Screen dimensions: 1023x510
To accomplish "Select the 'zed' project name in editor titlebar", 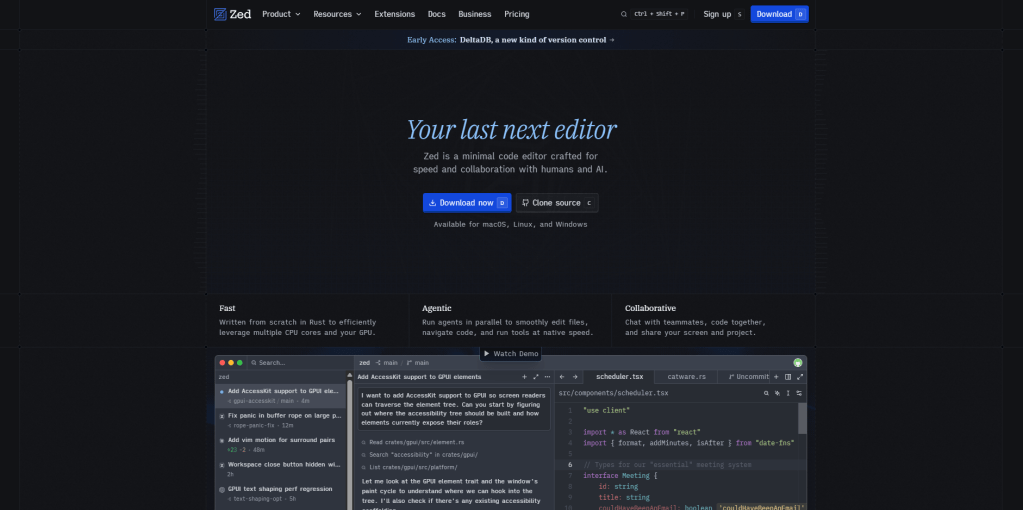I will tap(365, 363).
